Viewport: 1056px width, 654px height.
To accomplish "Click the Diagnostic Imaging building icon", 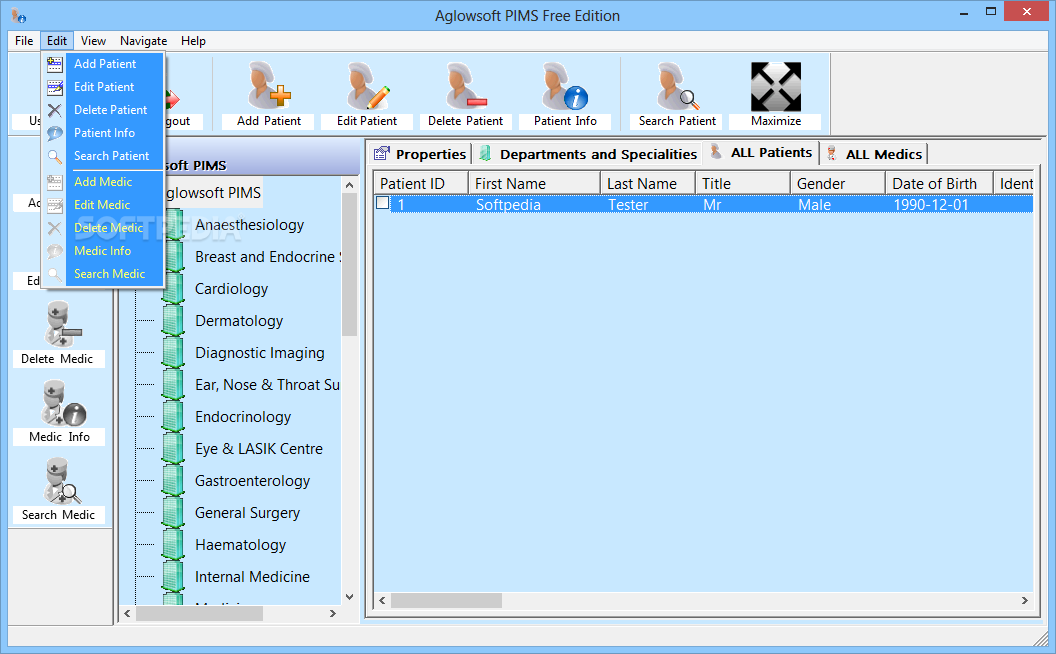I will coord(173,353).
